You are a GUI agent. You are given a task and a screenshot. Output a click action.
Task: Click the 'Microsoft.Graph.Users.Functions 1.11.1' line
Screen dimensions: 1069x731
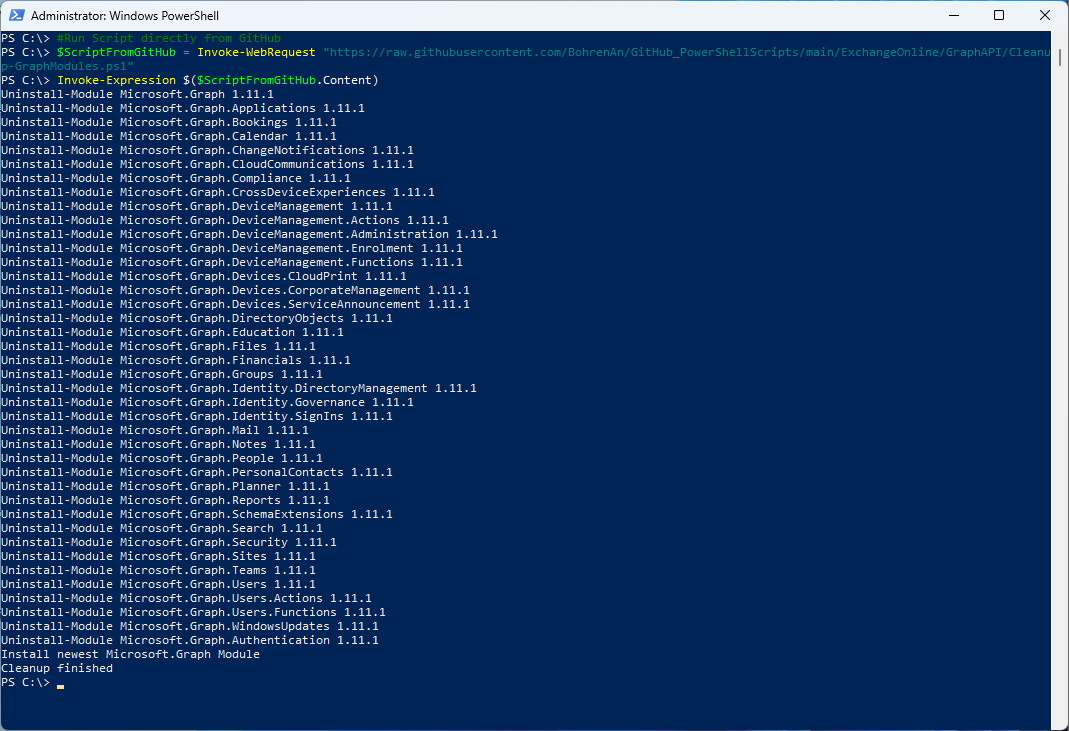pyautogui.click(x=193, y=612)
